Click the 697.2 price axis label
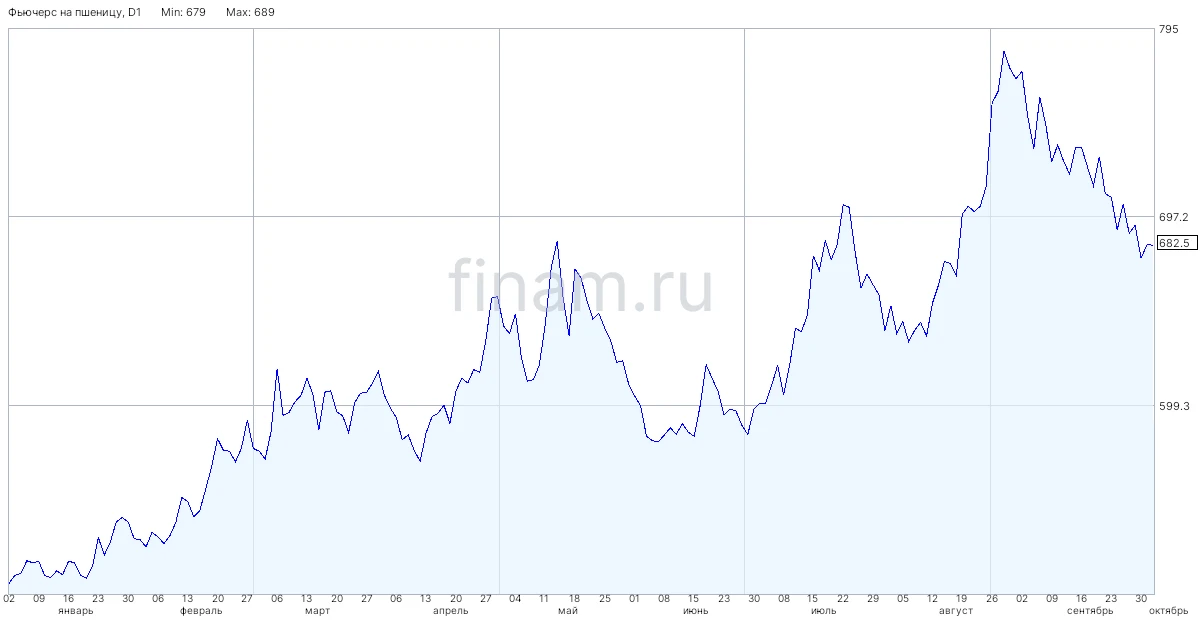Viewport: 1200px width, 630px height. [1173, 217]
